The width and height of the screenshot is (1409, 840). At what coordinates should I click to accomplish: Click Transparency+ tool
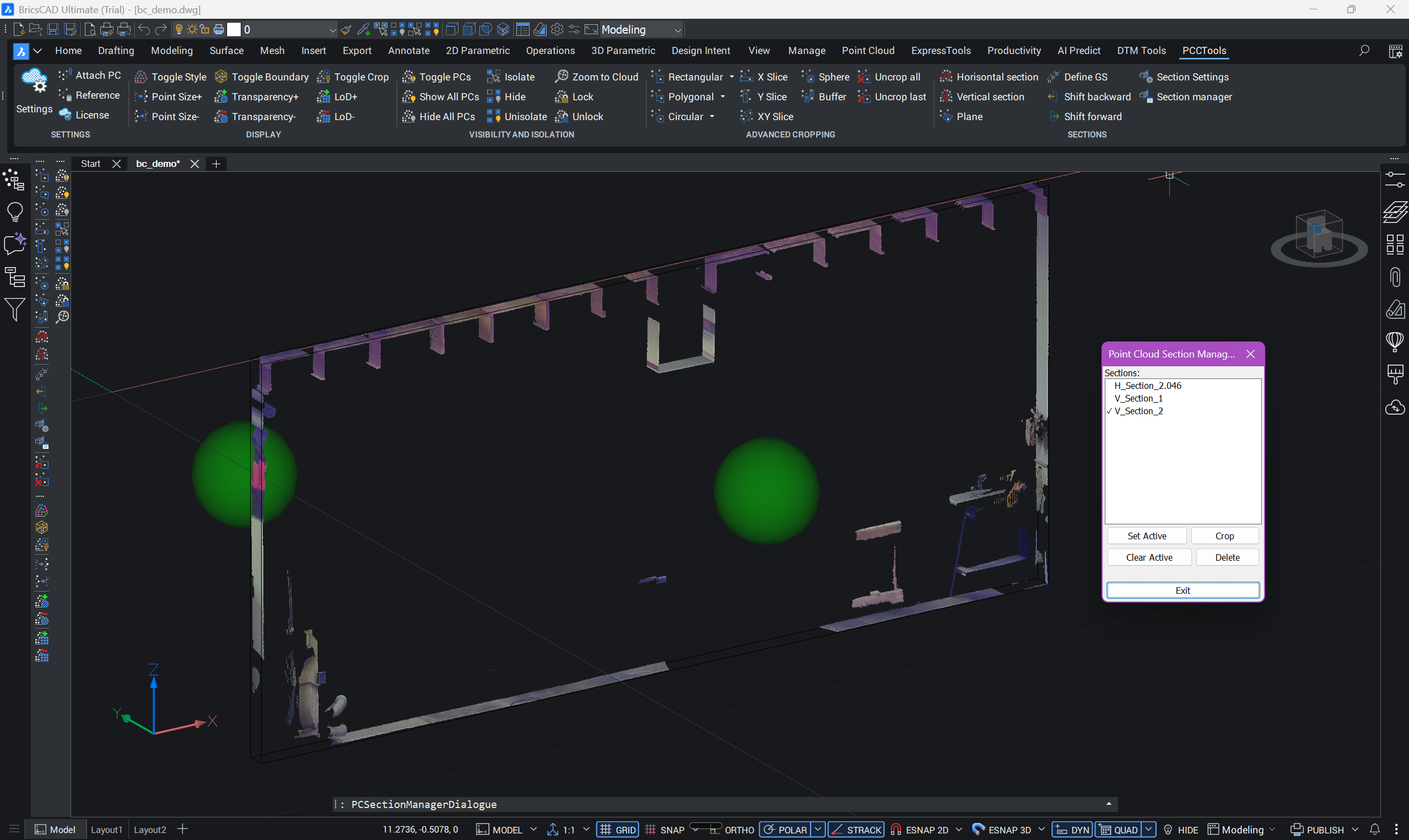pyautogui.click(x=256, y=97)
